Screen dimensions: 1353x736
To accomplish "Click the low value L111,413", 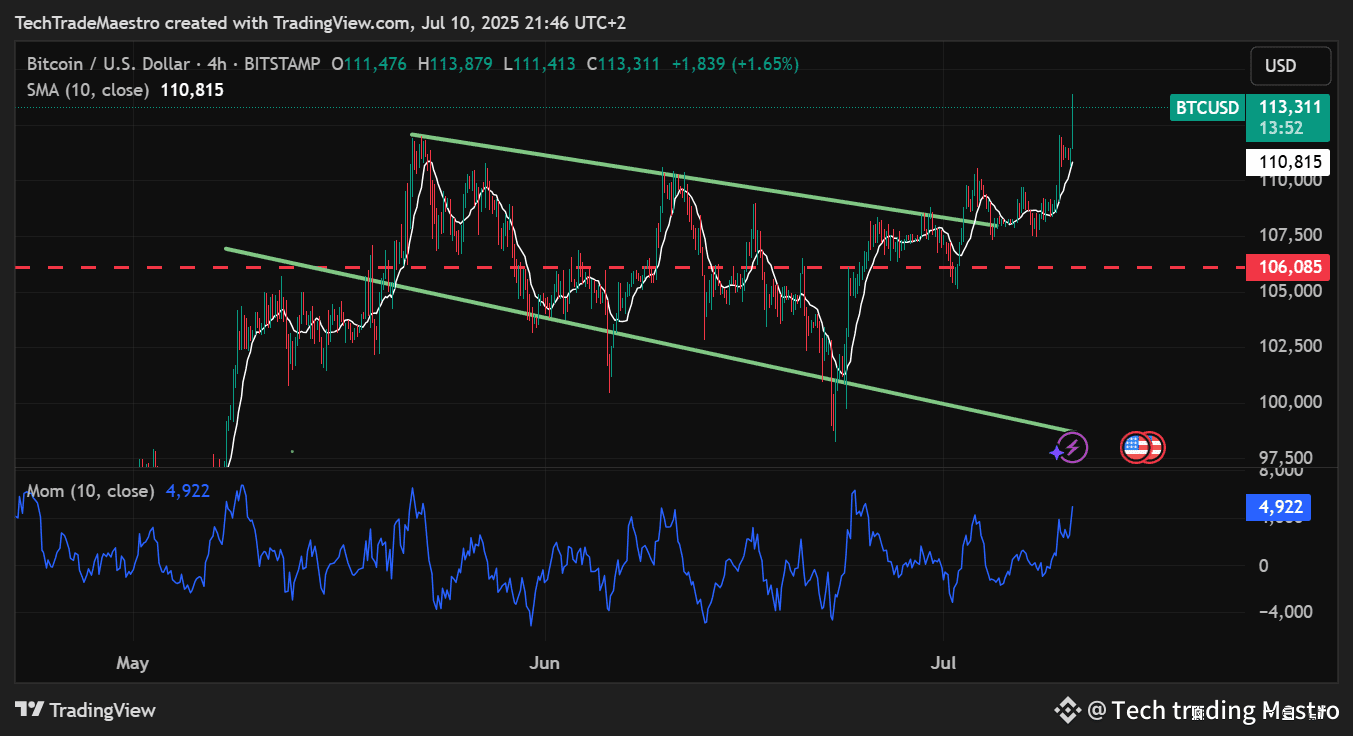I will pyautogui.click(x=540, y=64).
